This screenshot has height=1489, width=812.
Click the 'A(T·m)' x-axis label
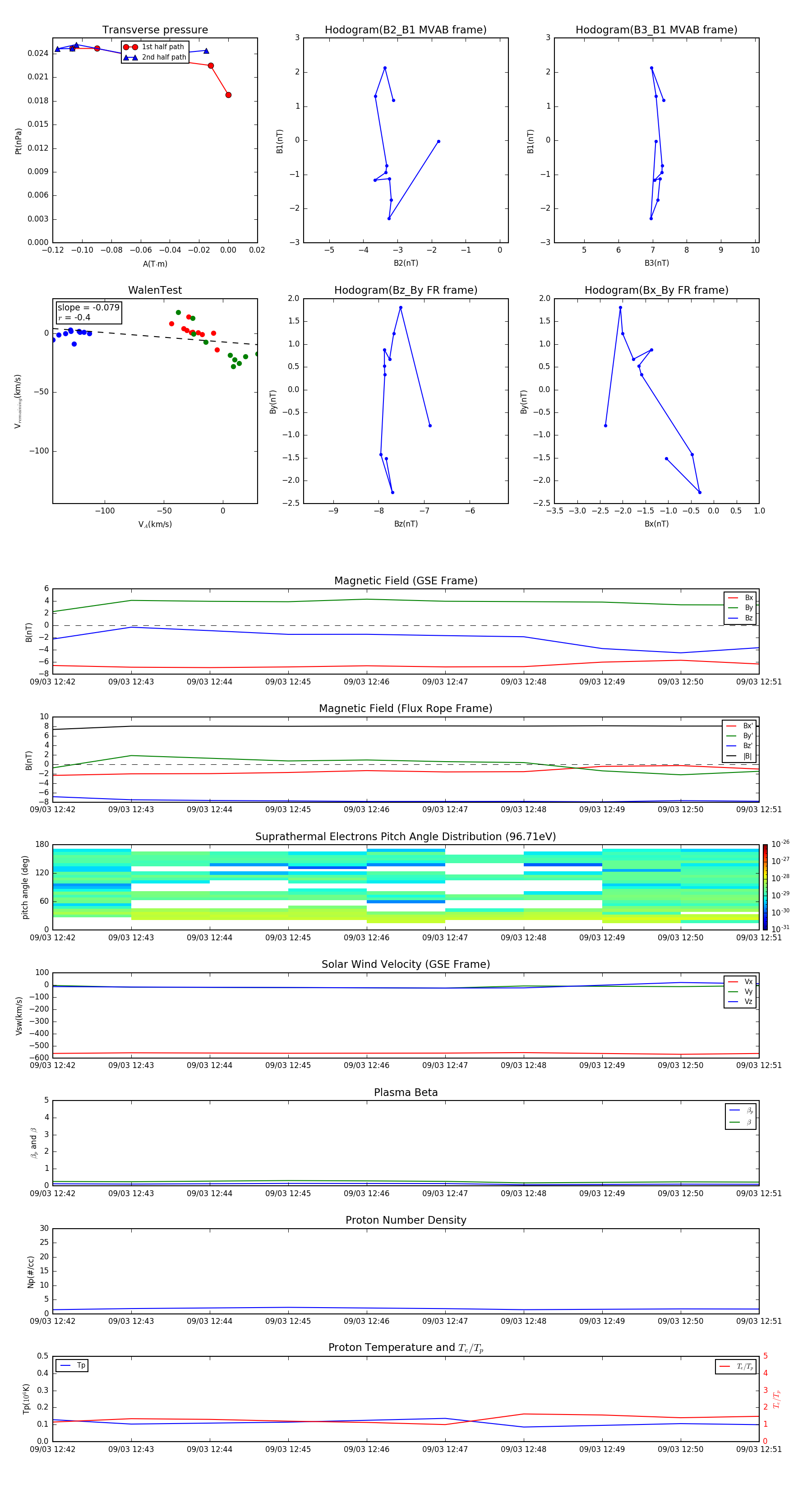[155, 264]
